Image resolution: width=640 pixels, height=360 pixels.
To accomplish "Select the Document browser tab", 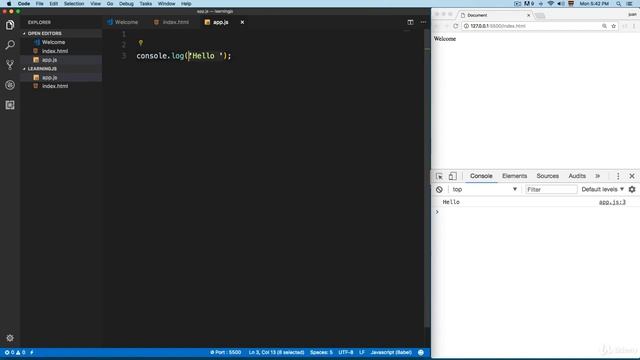I will [x=495, y=15].
